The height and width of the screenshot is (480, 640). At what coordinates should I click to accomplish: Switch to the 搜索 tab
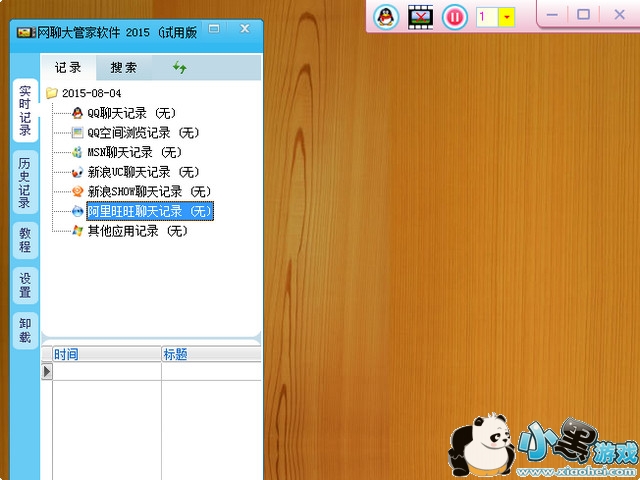click(124, 67)
